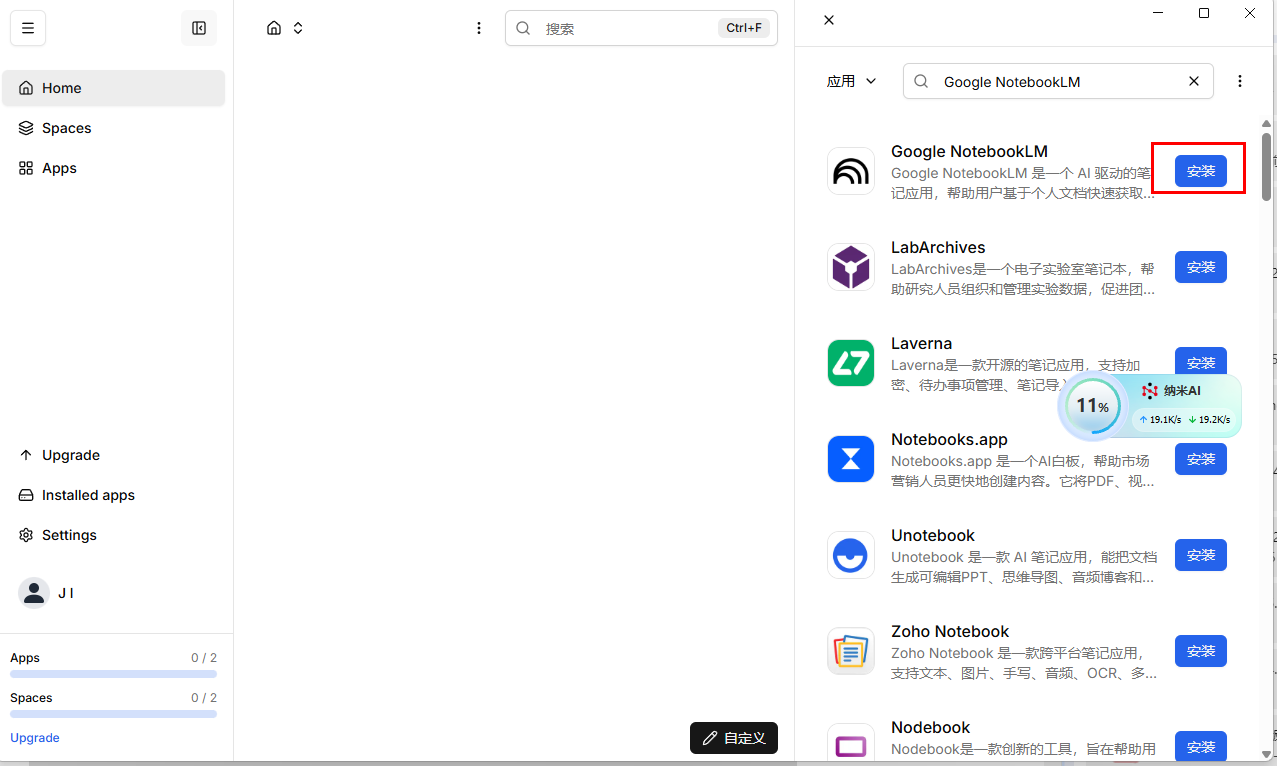1277x766 pixels.
Task: Click the Unotebook app icon
Action: 851,555
